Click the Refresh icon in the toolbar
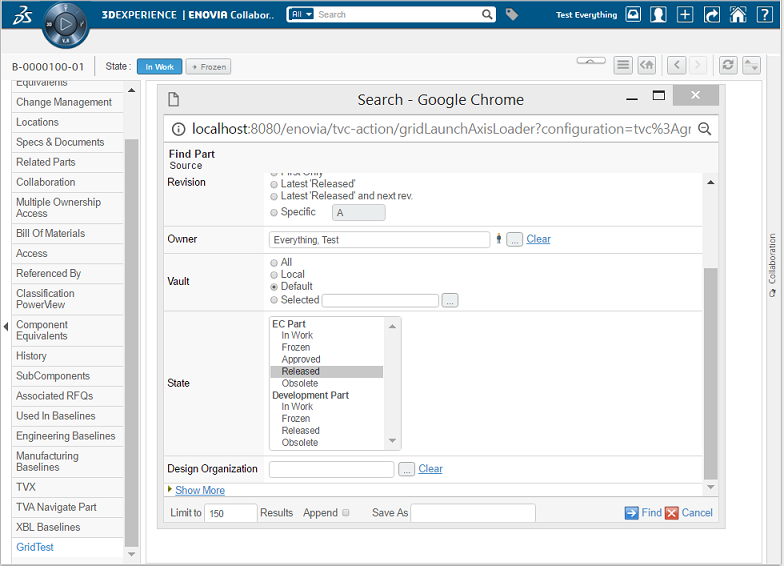 (728, 65)
